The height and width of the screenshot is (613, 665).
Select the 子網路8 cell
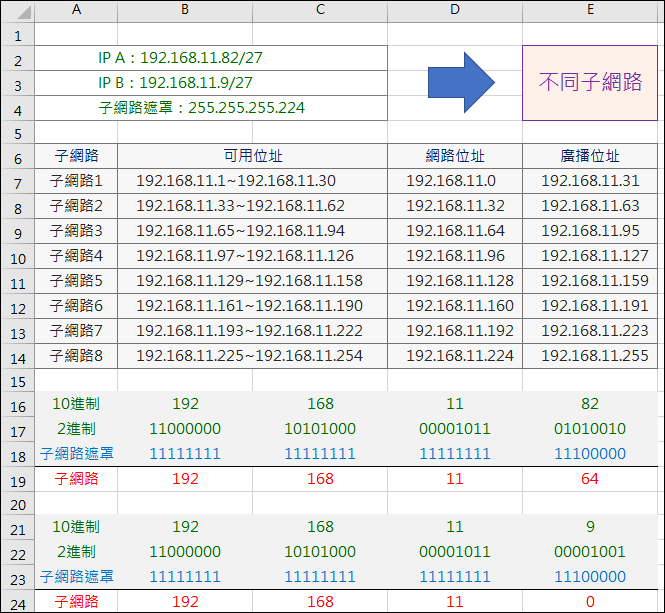point(76,356)
